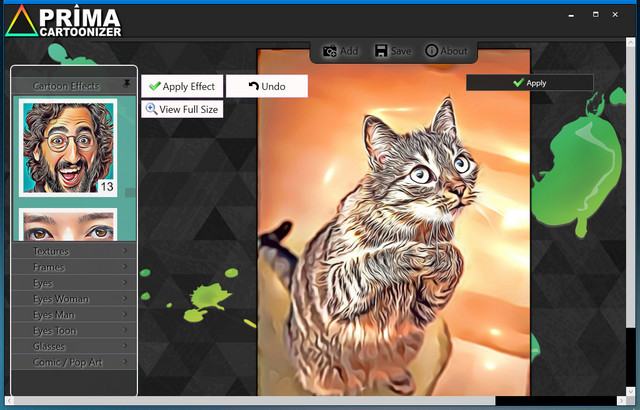The image size is (640, 410).
Task: Select the Comic / Pop Art category
Action: 74,362
